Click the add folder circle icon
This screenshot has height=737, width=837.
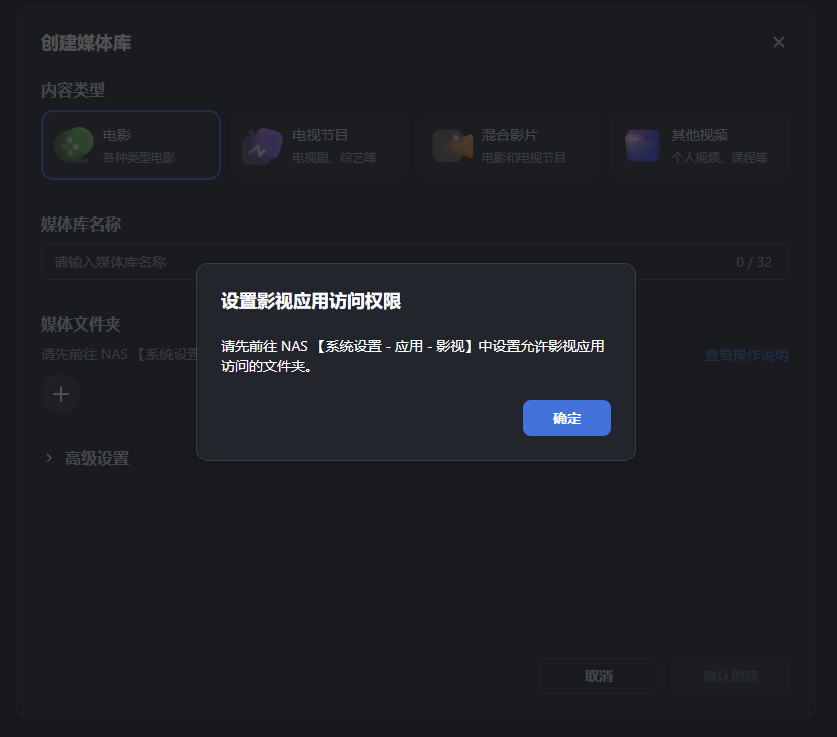(x=61, y=394)
